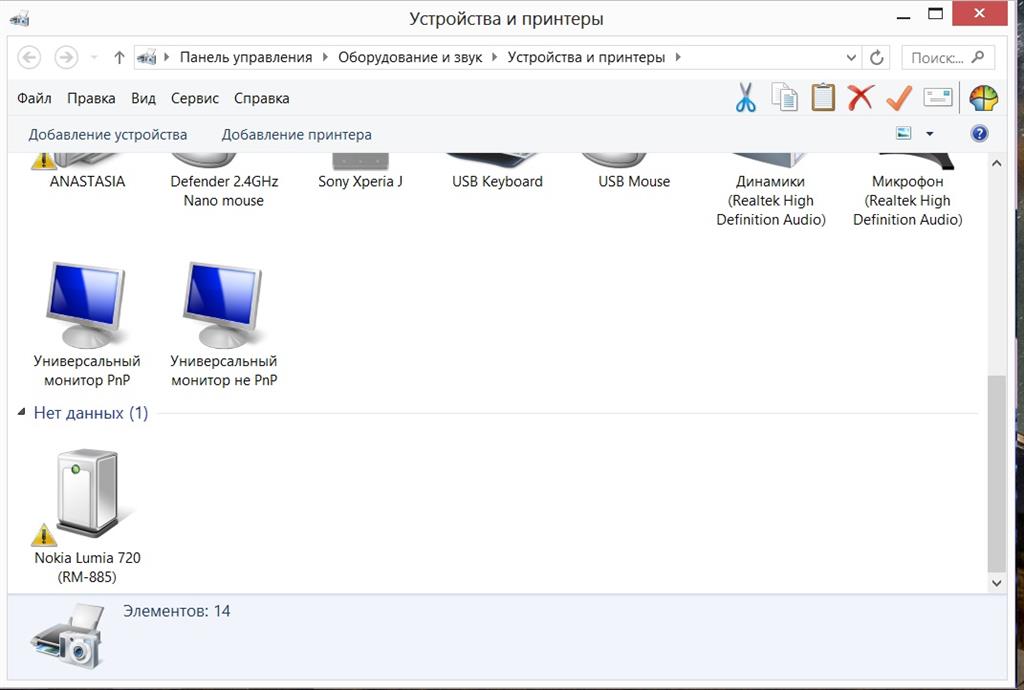Click the envelope mail toolbar icon
This screenshot has width=1024, height=690.
[x=938, y=98]
